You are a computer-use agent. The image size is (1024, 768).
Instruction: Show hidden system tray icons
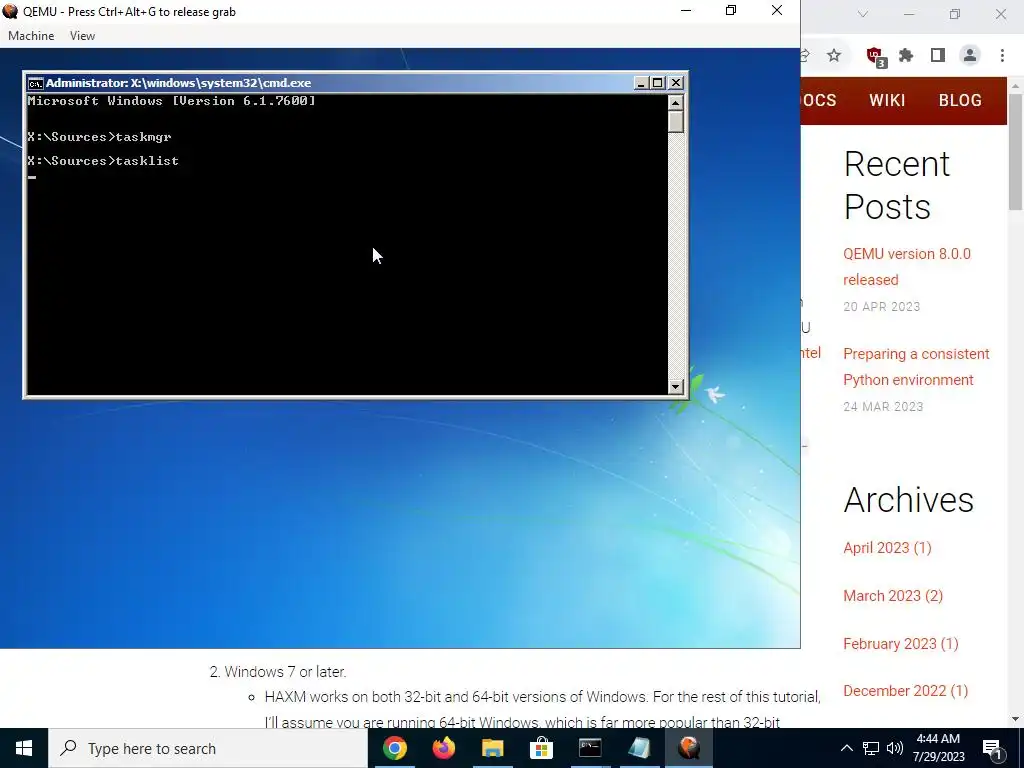point(846,748)
